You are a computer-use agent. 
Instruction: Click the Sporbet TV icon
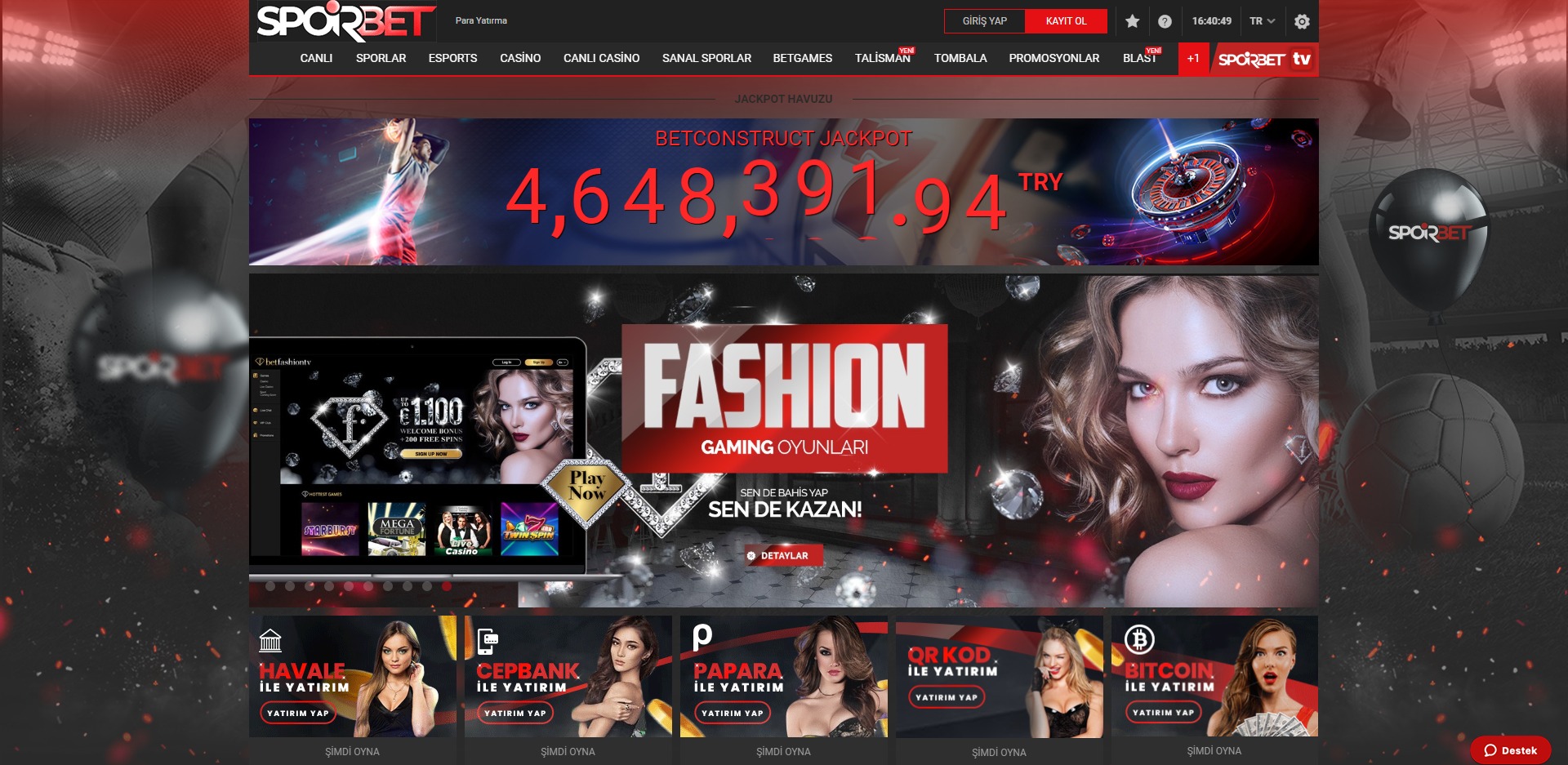click(x=1264, y=59)
